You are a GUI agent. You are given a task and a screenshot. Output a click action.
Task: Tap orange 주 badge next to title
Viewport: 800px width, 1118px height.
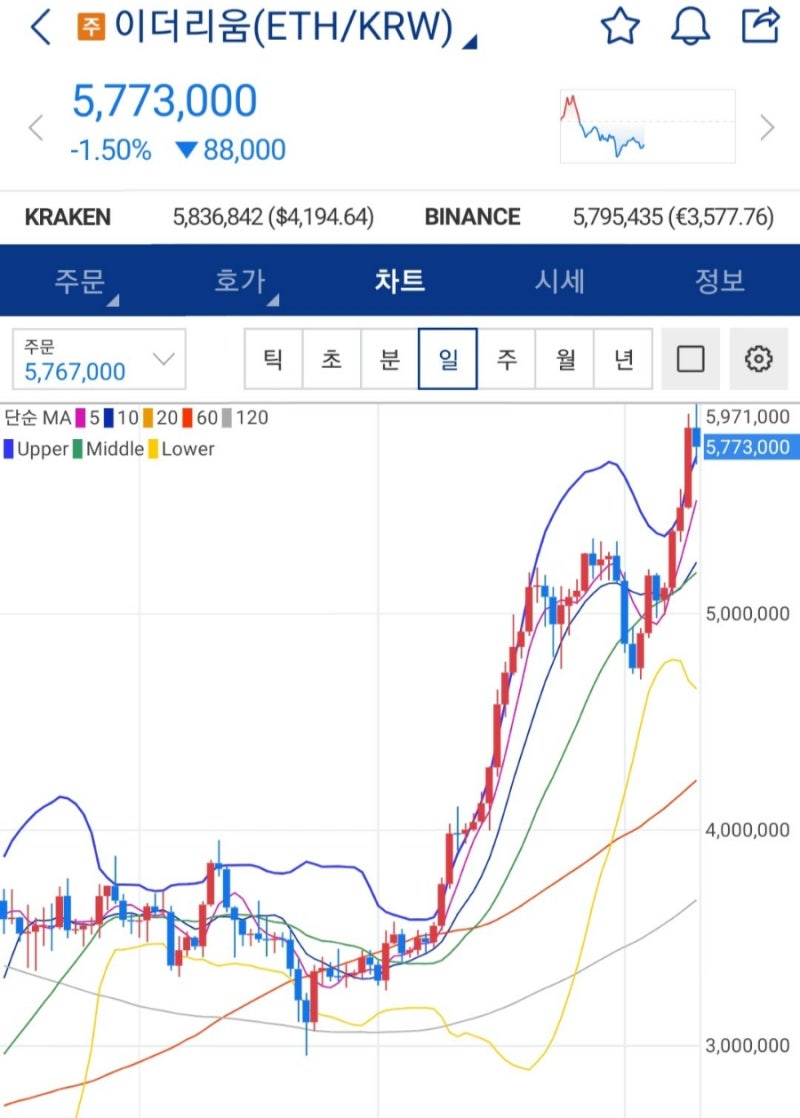tap(91, 27)
